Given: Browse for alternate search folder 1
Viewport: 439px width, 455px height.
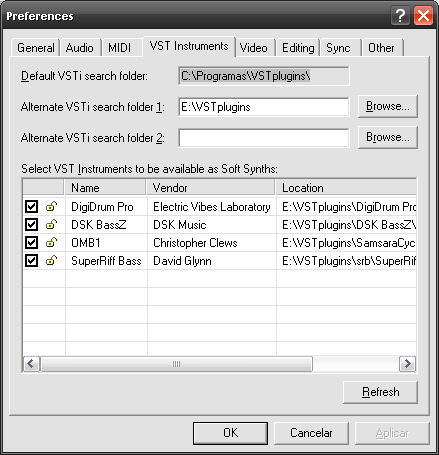Looking at the screenshot, I should pyautogui.click(x=388, y=106).
